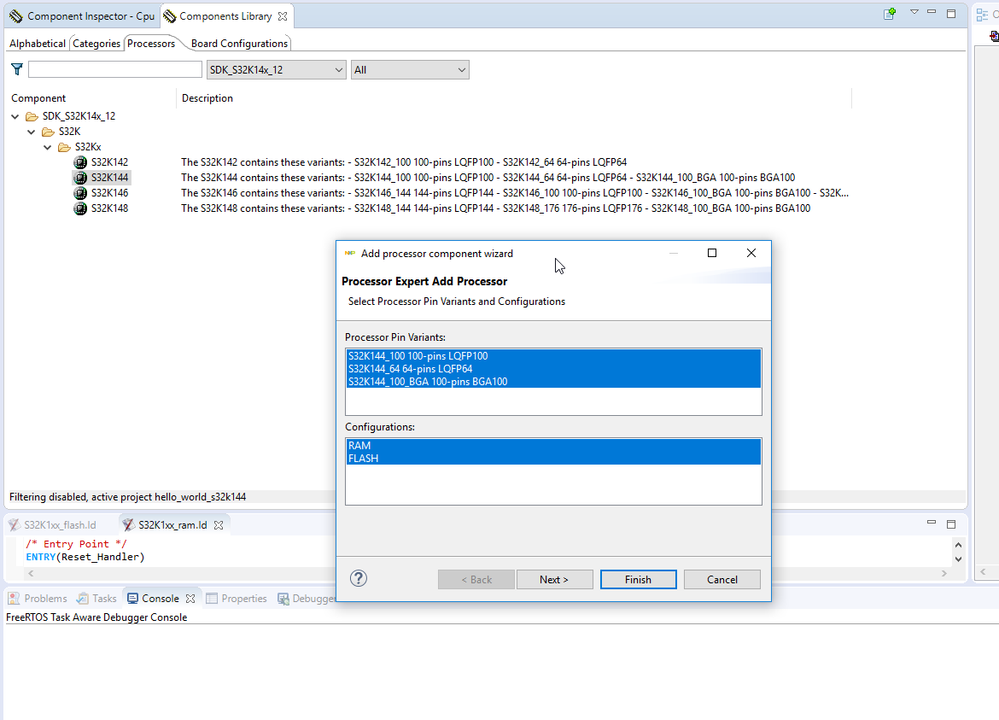The width and height of the screenshot is (999, 720).
Task: Click the filter funnel icon
Action: click(17, 69)
